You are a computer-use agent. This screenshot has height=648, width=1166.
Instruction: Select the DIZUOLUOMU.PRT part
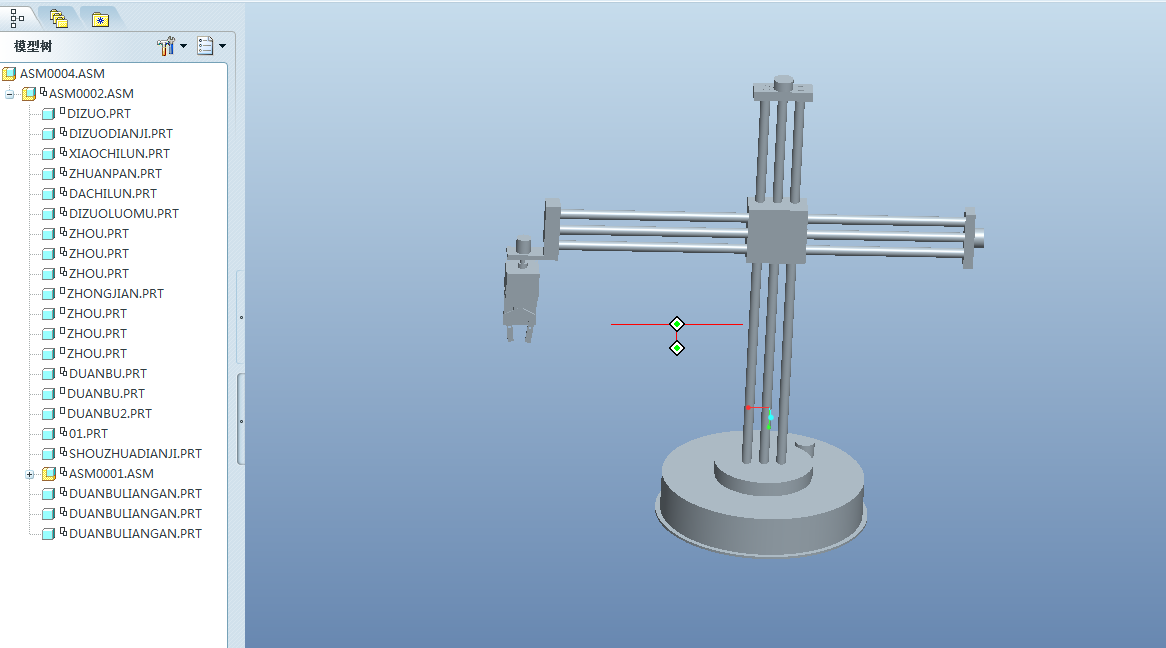click(x=123, y=214)
